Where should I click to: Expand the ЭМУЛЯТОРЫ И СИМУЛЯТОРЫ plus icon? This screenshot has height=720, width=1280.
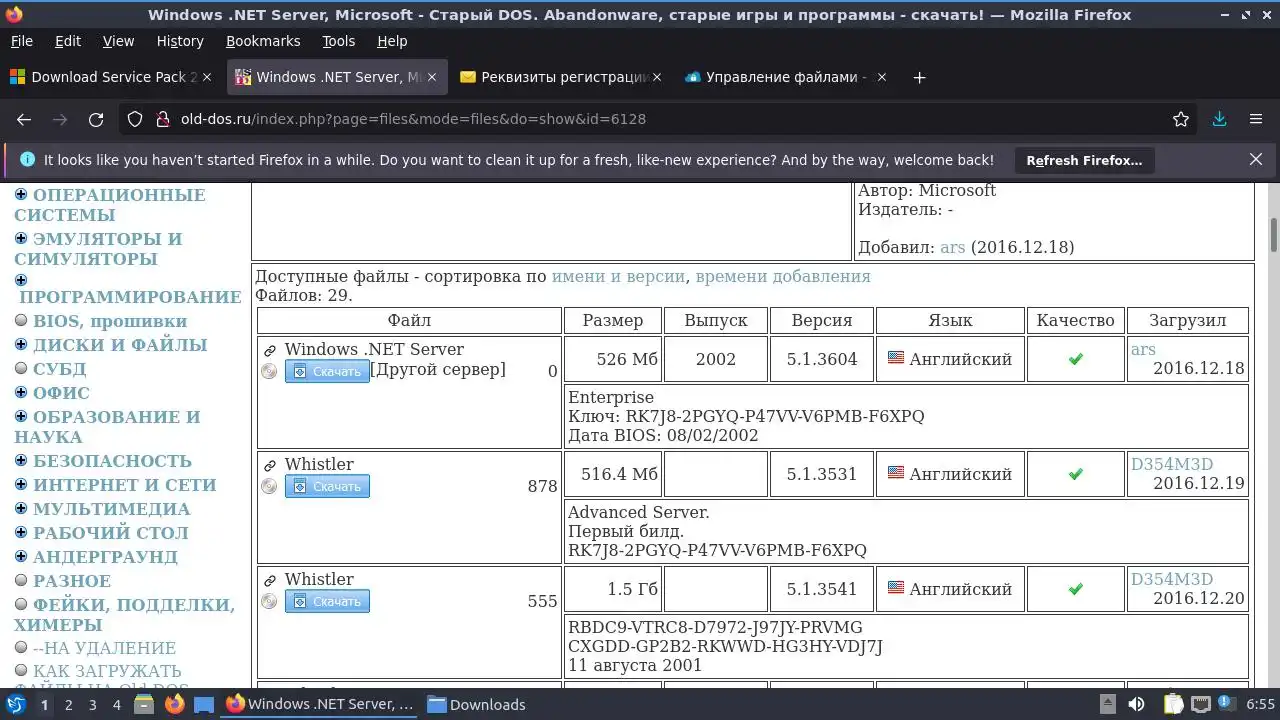[x=21, y=239]
